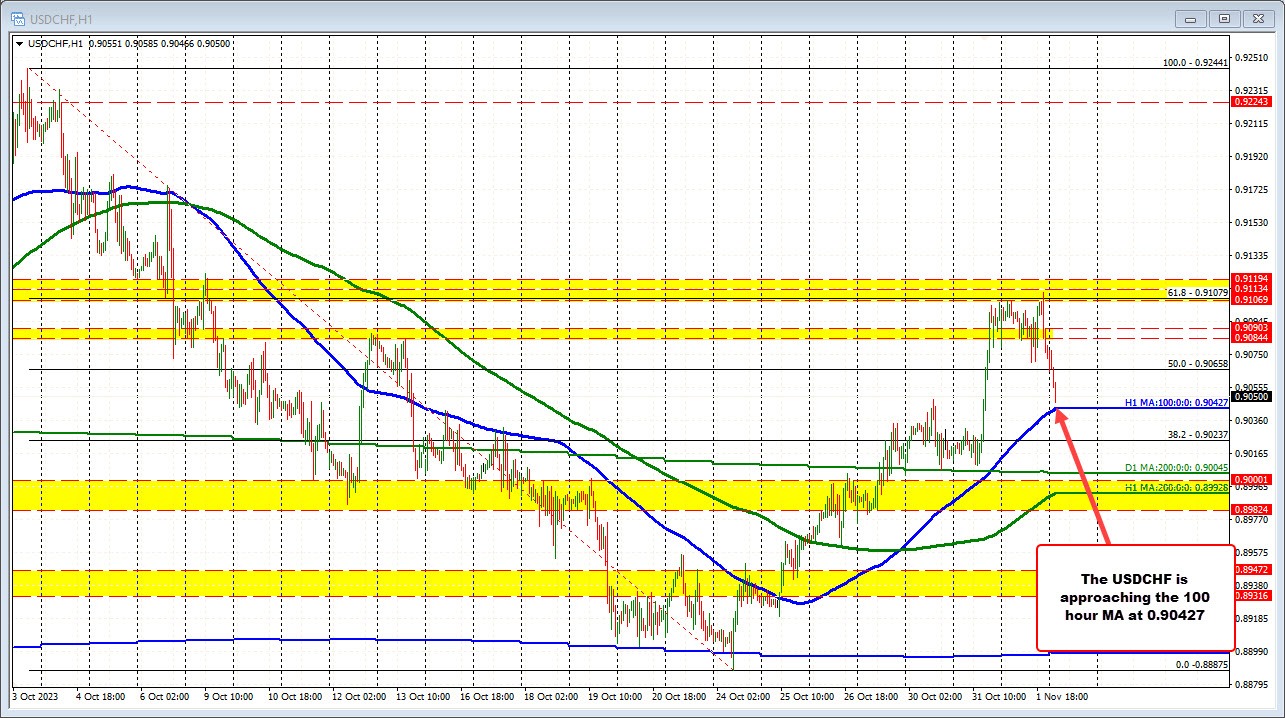Click the H1 MA:200 0.89926 label
1285x718 pixels.
(1175, 488)
